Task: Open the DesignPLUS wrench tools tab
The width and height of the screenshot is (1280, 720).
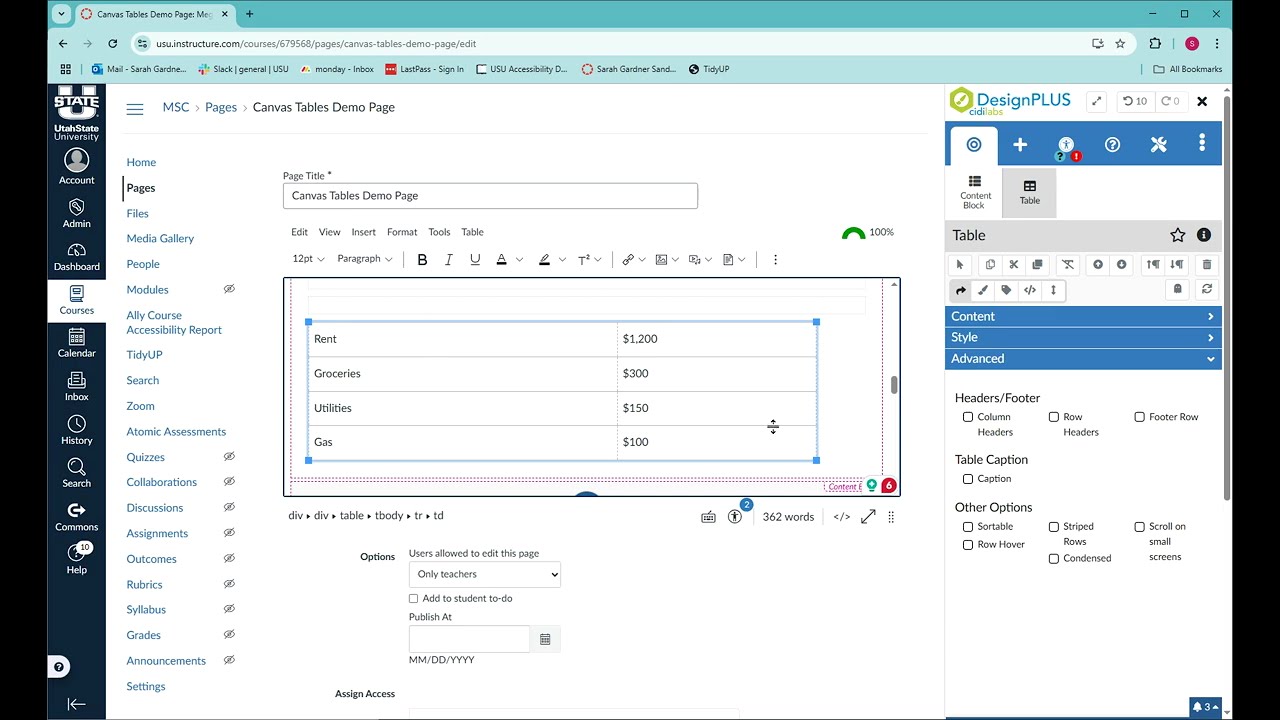Action: click(1158, 145)
